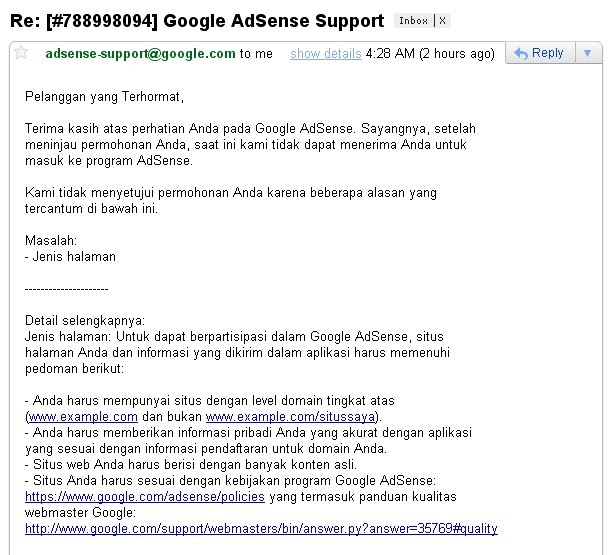Click the timestamp 4:28 AM (2 hours ago)
The height and width of the screenshot is (555, 611).
(430, 53)
